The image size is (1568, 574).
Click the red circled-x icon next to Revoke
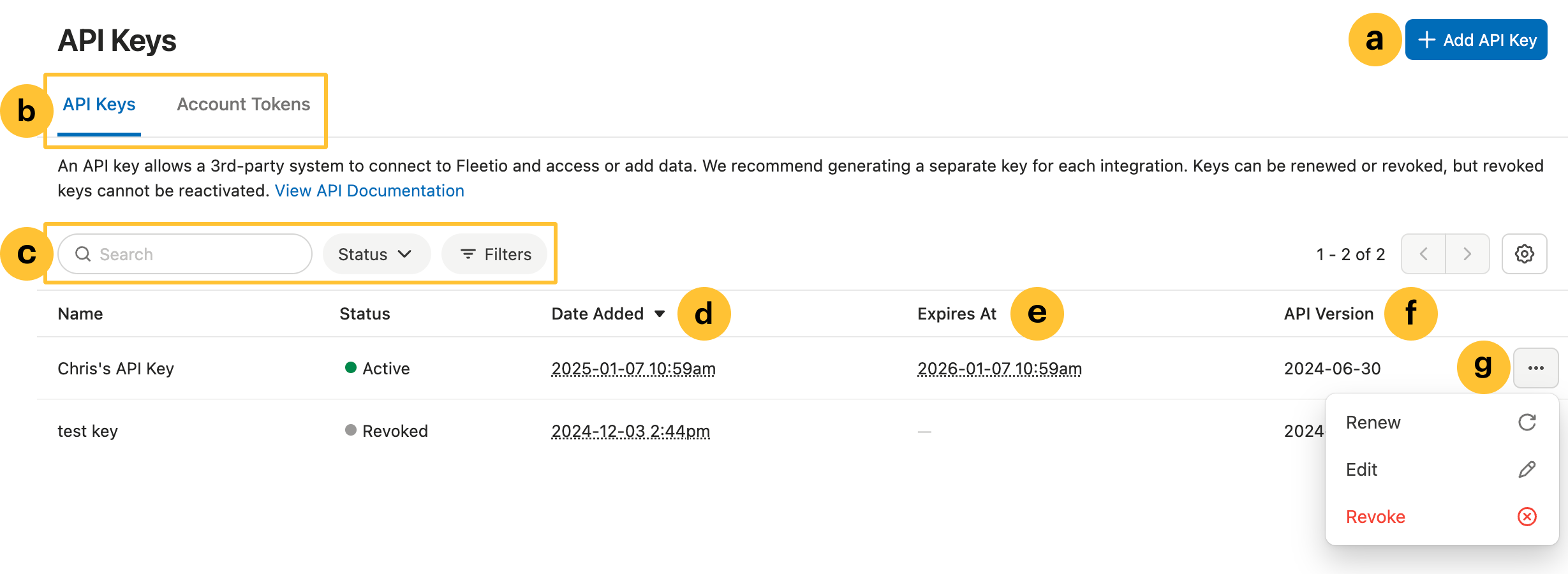pos(1527,517)
